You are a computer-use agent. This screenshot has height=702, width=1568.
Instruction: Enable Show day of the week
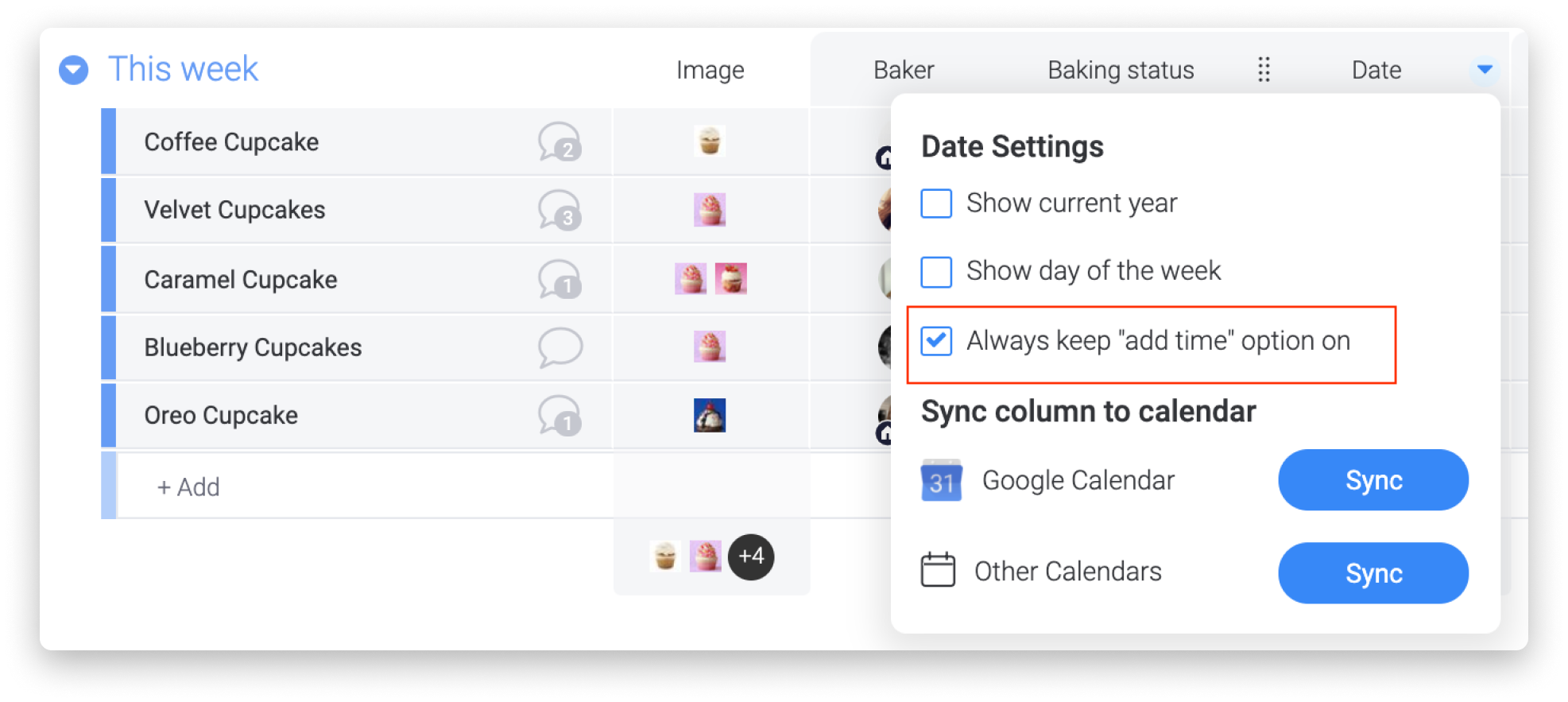click(x=936, y=271)
